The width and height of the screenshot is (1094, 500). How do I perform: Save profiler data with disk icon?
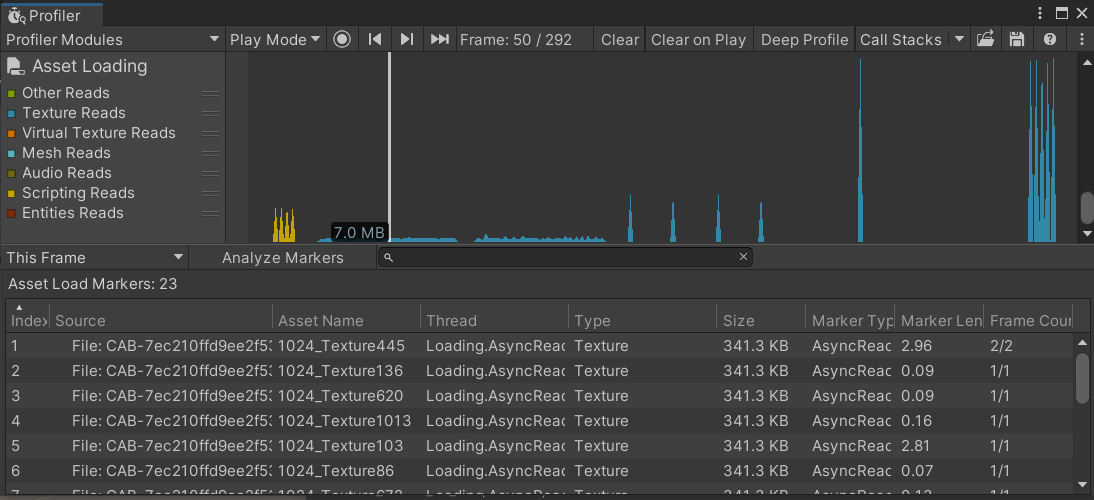pyautogui.click(x=1017, y=39)
